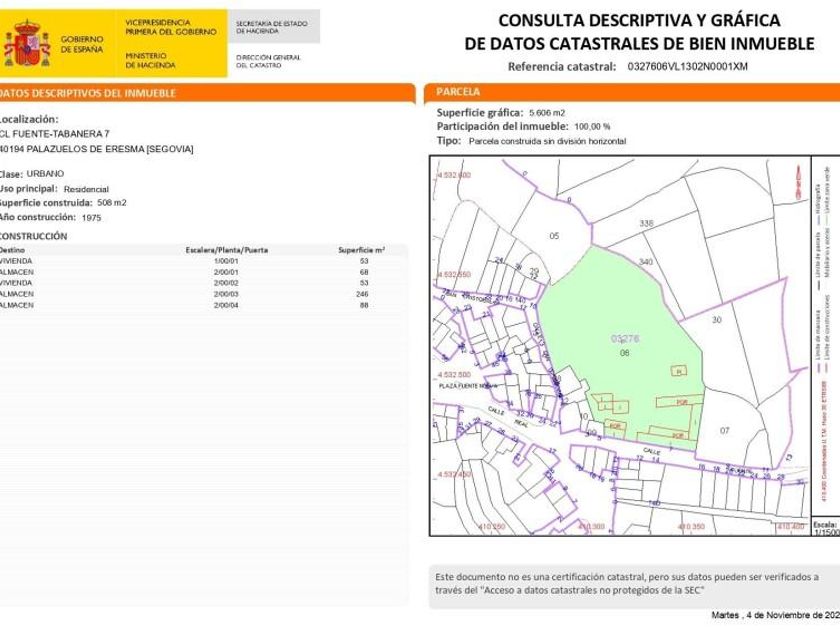Click the 'URBANO' class value
The width and height of the screenshot is (840, 630).
[45, 174]
